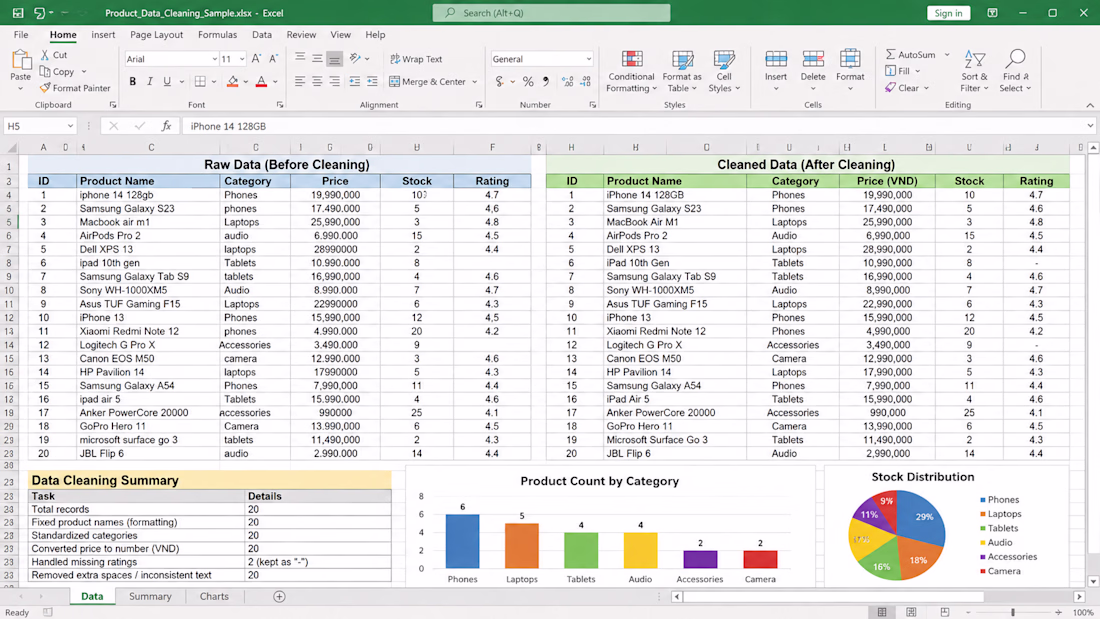1100x619 pixels.
Task: Open Find & Select tool
Action: click(x=1015, y=71)
